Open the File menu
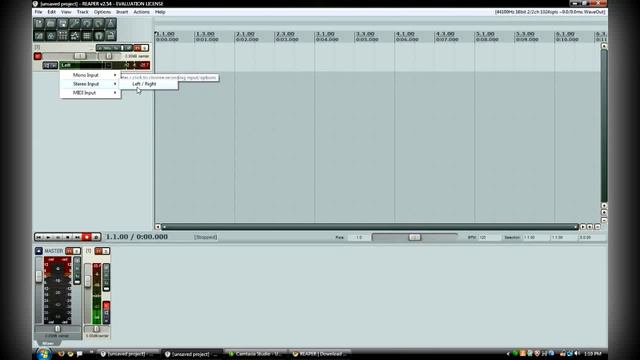The height and width of the screenshot is (360, 640). (x=38, y=12)
